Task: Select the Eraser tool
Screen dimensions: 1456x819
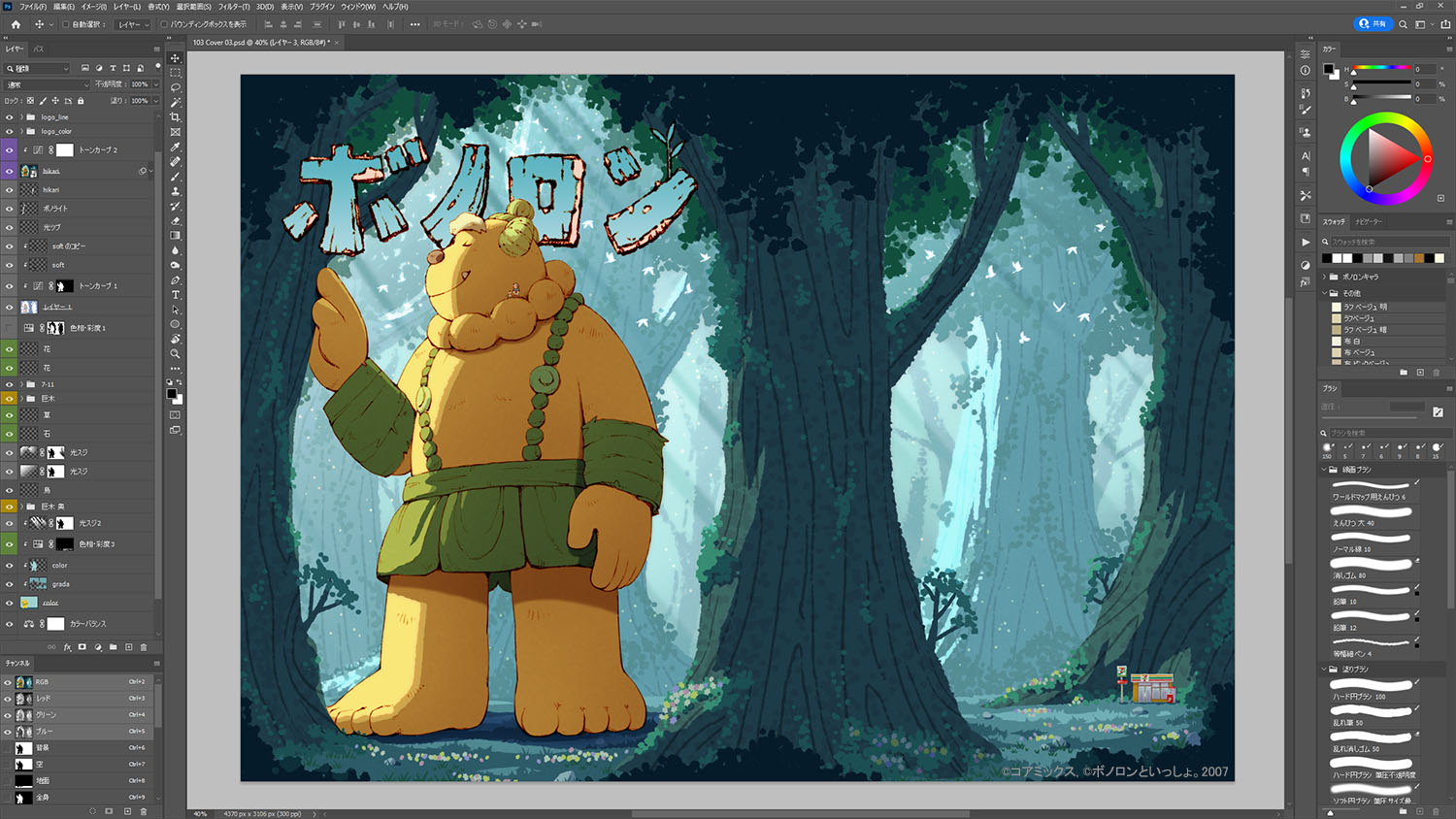Action: click(175, 221)
